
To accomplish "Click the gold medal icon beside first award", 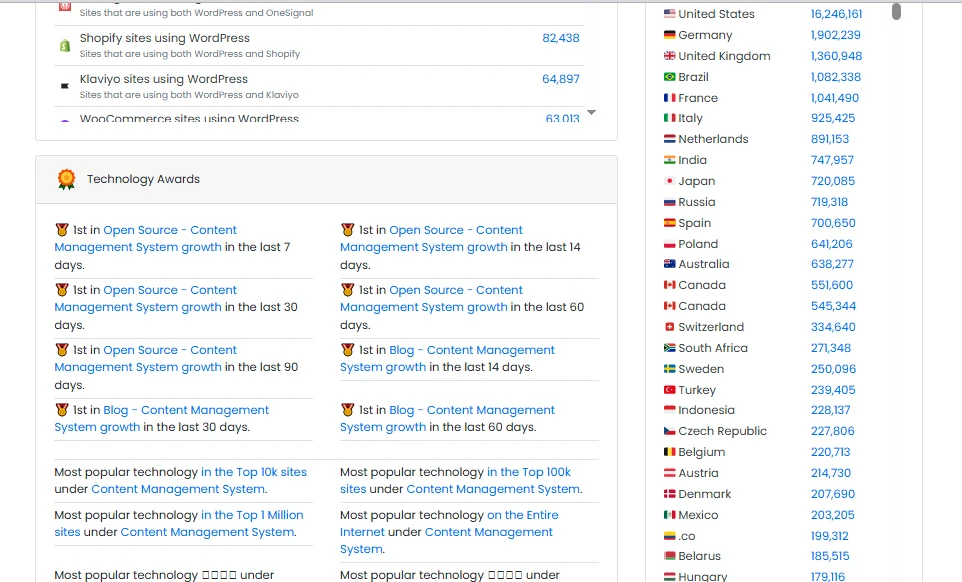I will [x=61, y=230].
